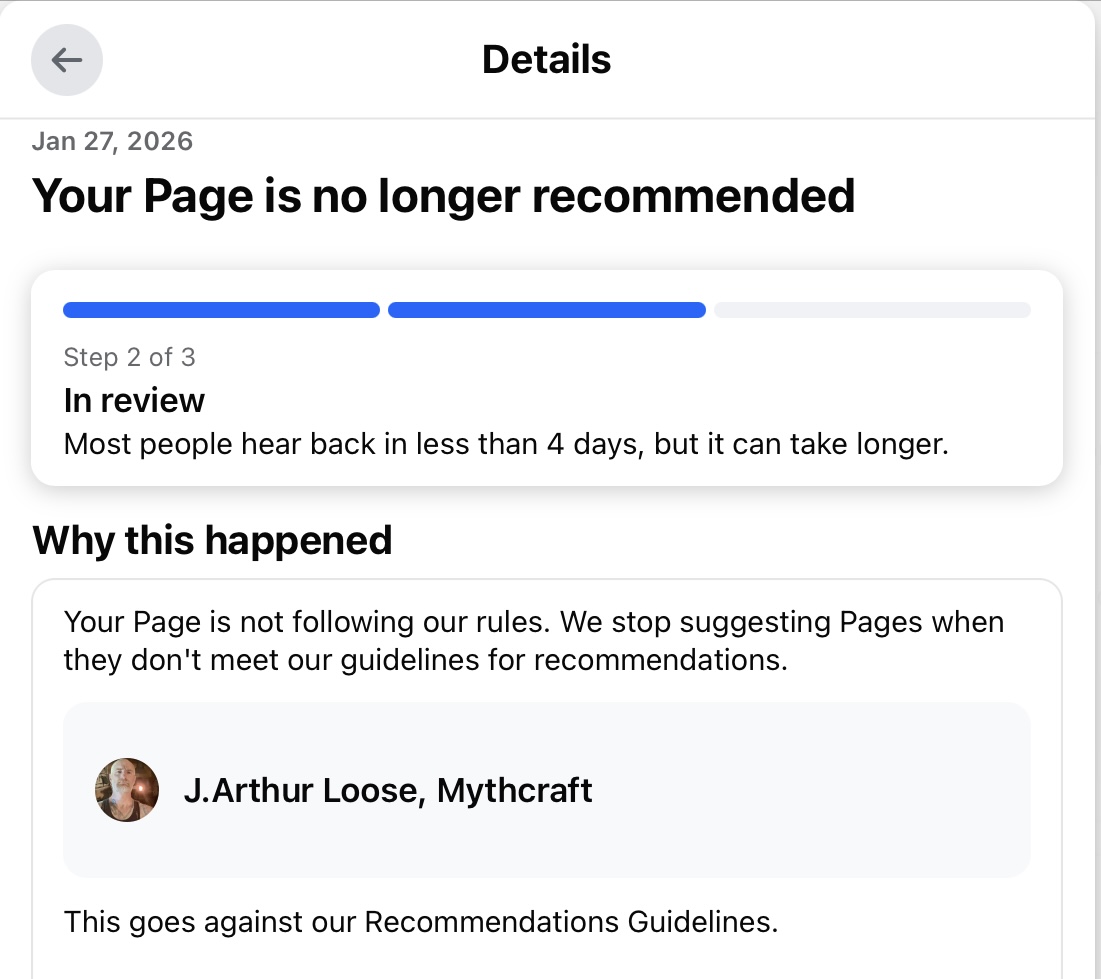Open the J.Arthur Loose, Mythcraft page name
This screenshot has height=979, width=1101.
[388, 791]
